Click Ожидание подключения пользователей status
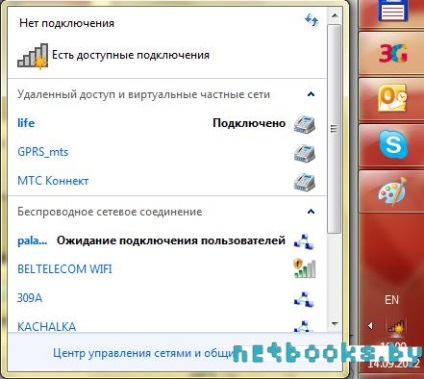This screenshot has width=424, height=379. pos(171,240)
